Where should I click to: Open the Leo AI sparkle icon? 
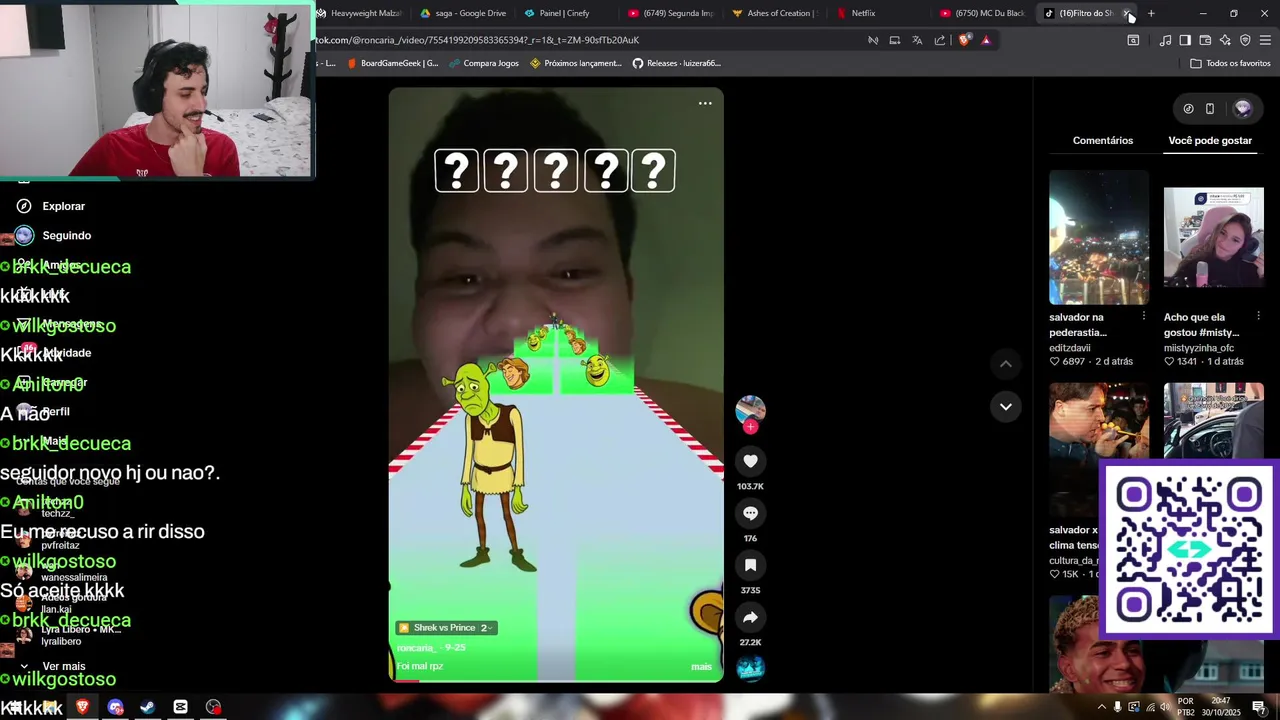pyautogui.click(x=1225, y=40)
